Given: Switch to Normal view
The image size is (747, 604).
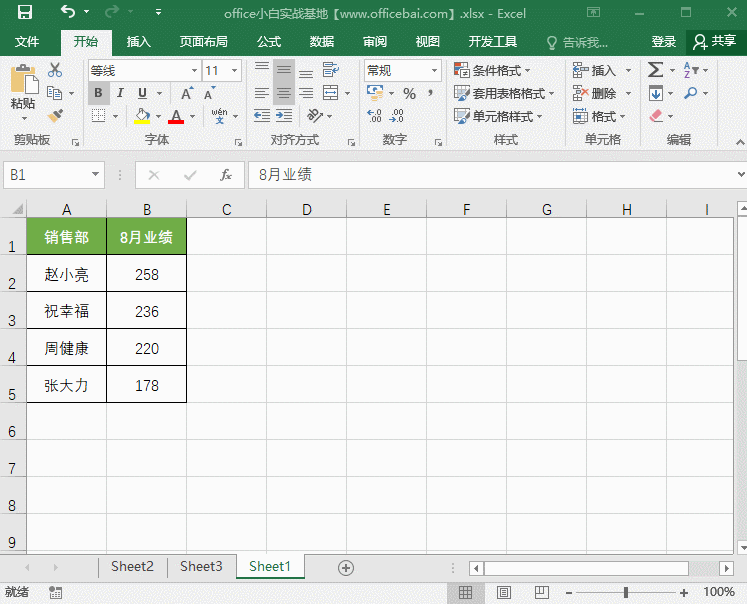Looking at the screenshot, I should click(465, 593).
